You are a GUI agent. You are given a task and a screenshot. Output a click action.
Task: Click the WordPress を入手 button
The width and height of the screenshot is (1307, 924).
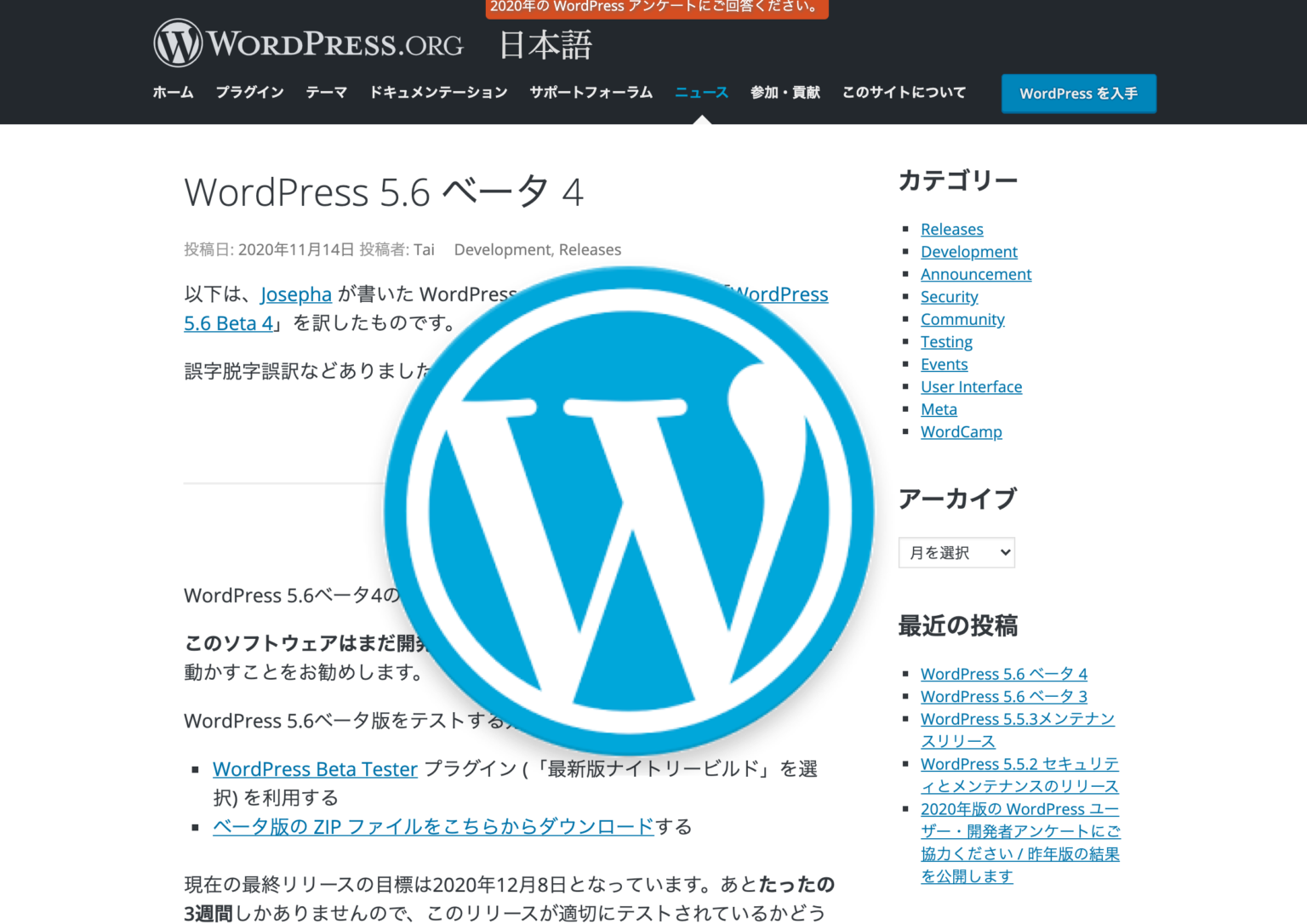pos(1078,94)
